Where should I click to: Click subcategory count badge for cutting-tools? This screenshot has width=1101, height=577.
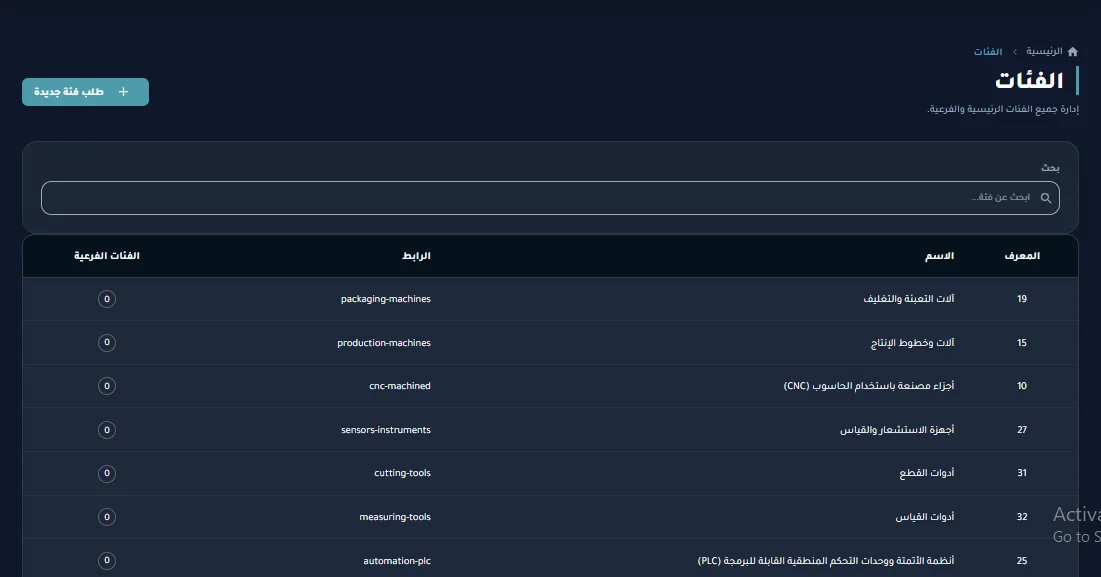107,473
